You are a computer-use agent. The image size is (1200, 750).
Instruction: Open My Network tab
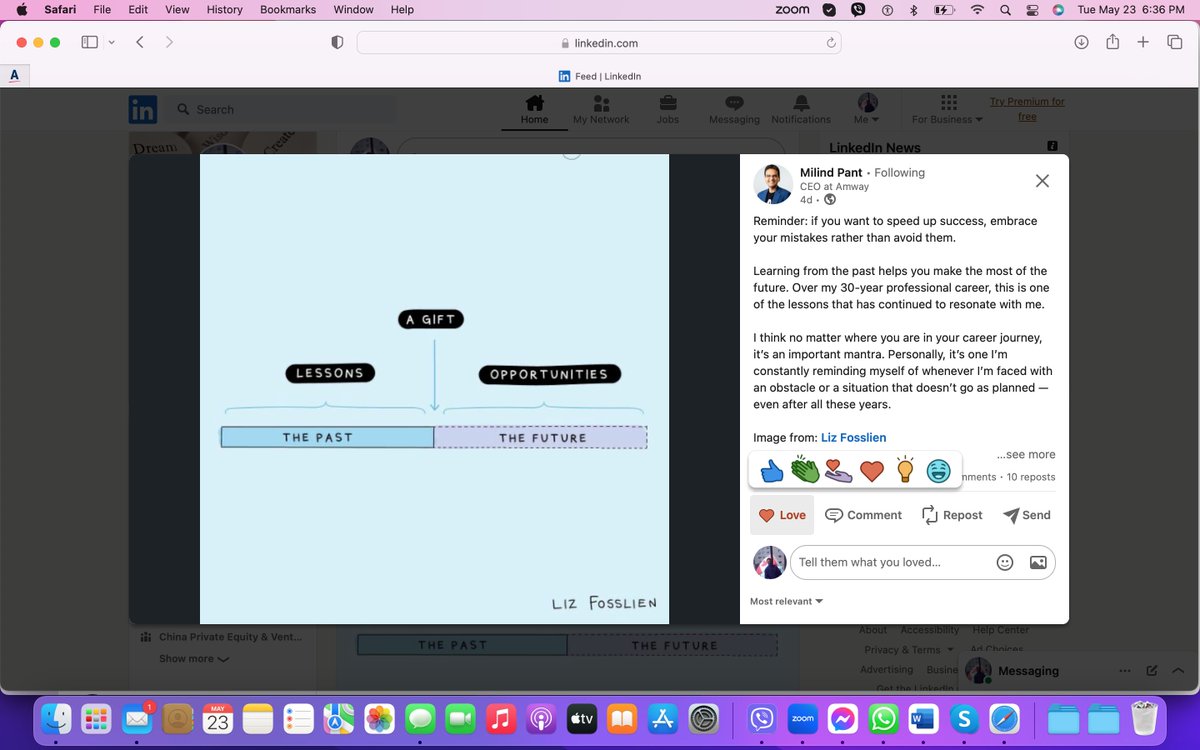coord(601,110)
